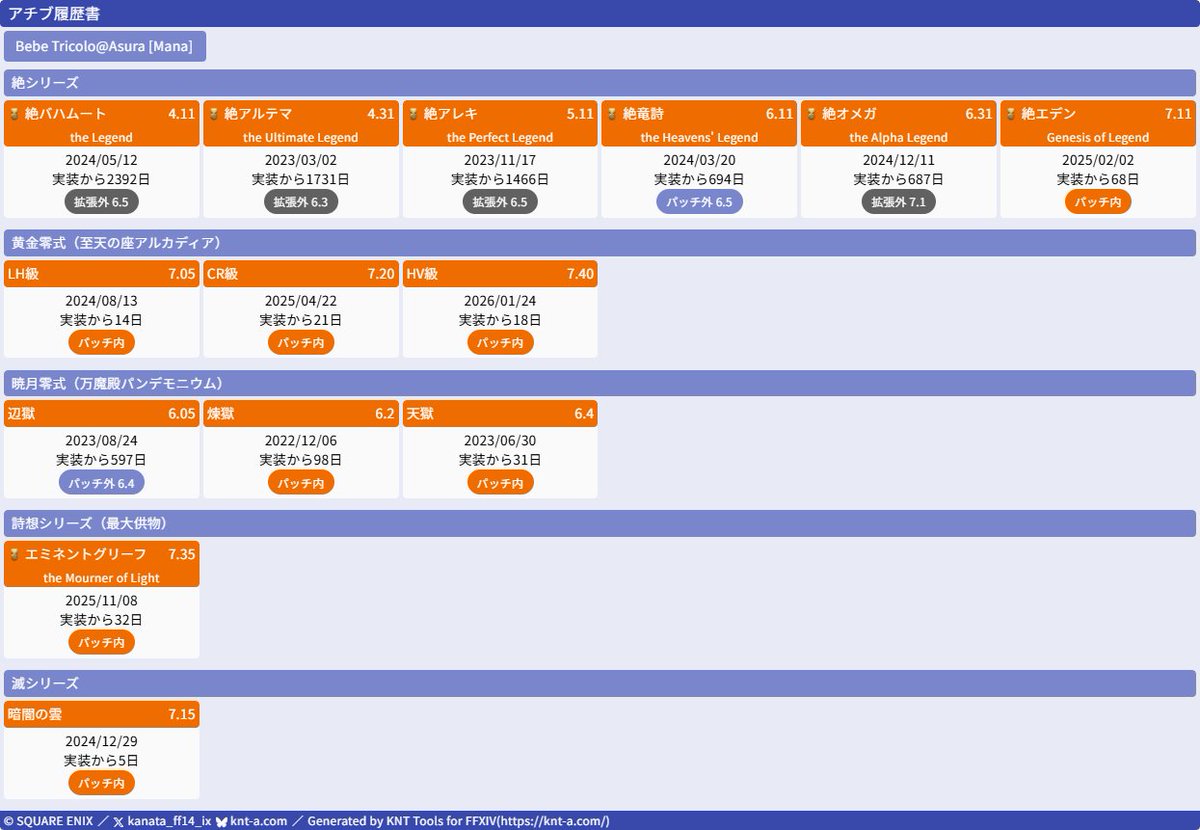Select the CR級 card header
Screen dimensions: 1200x830
[x=301, y=274]
